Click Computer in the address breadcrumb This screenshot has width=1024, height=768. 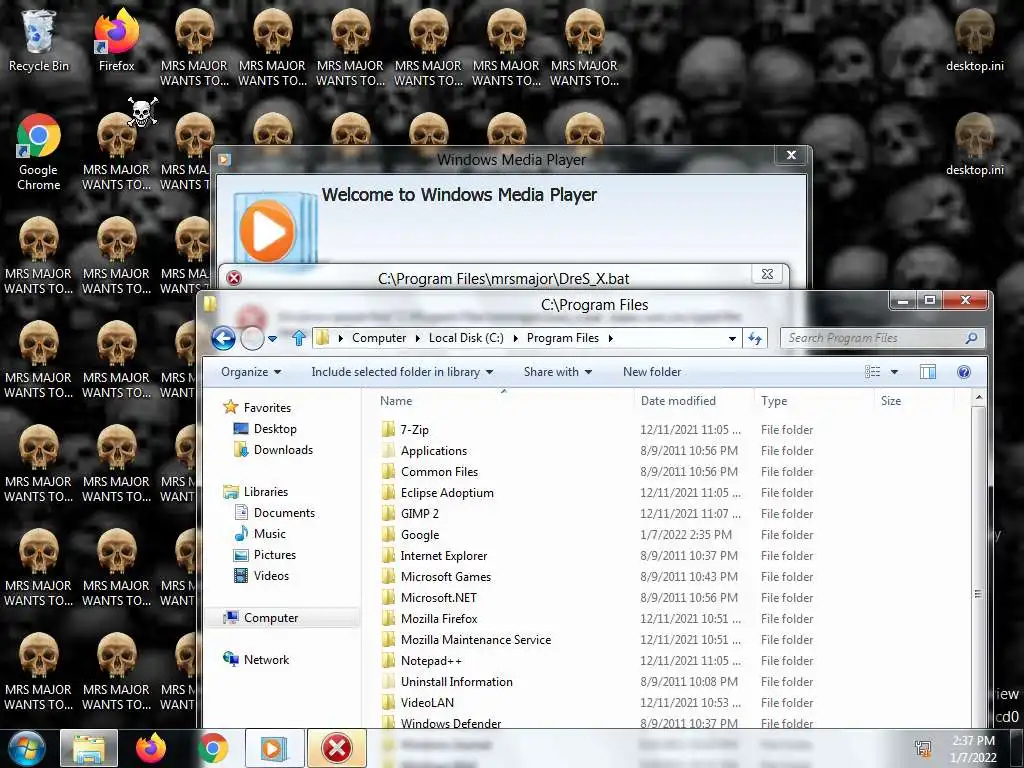(x=379, y=338)
